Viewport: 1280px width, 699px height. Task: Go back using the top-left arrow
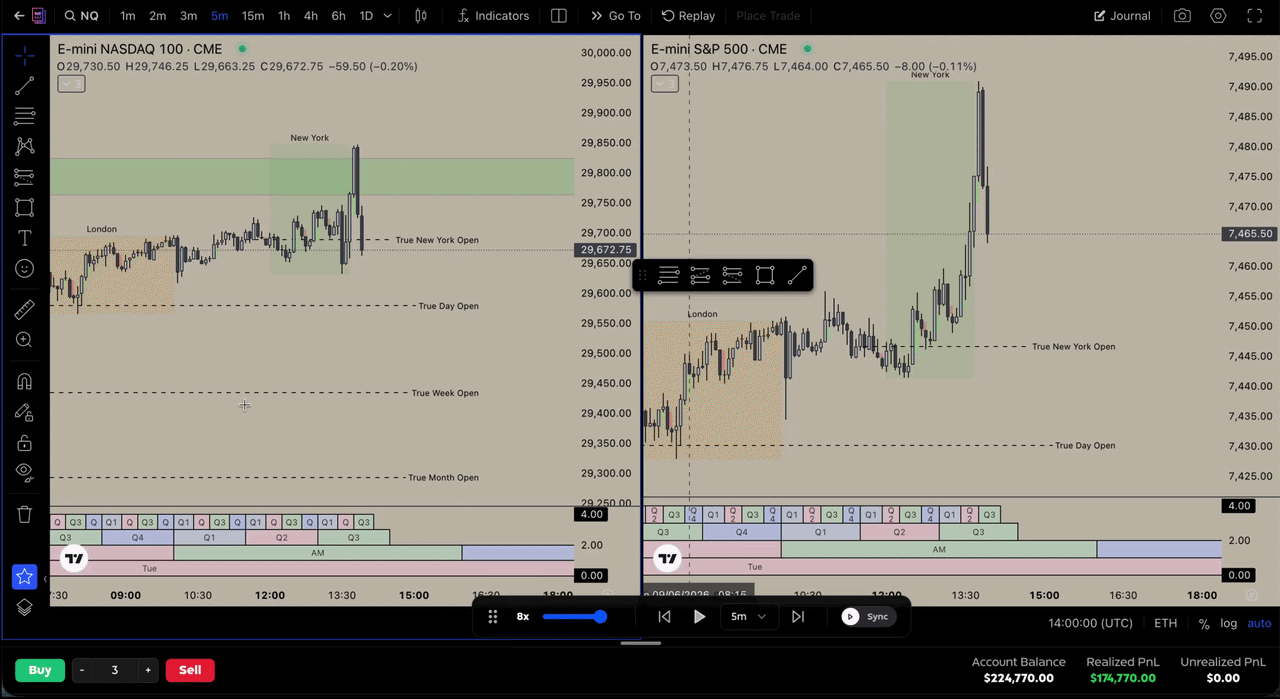click(19, 16)
